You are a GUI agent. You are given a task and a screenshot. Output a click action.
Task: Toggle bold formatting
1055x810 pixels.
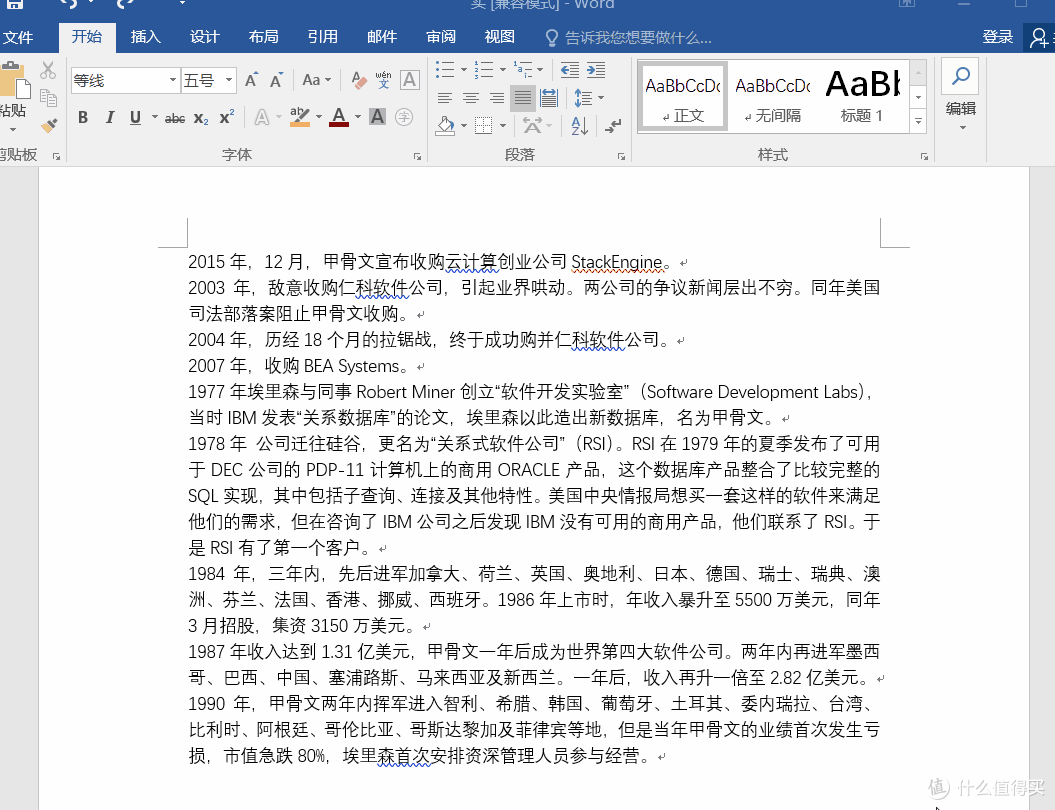(x=83, y=117)
